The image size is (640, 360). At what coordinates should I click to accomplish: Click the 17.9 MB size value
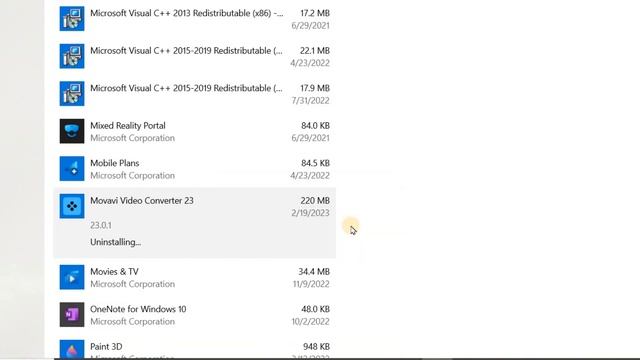315,88
